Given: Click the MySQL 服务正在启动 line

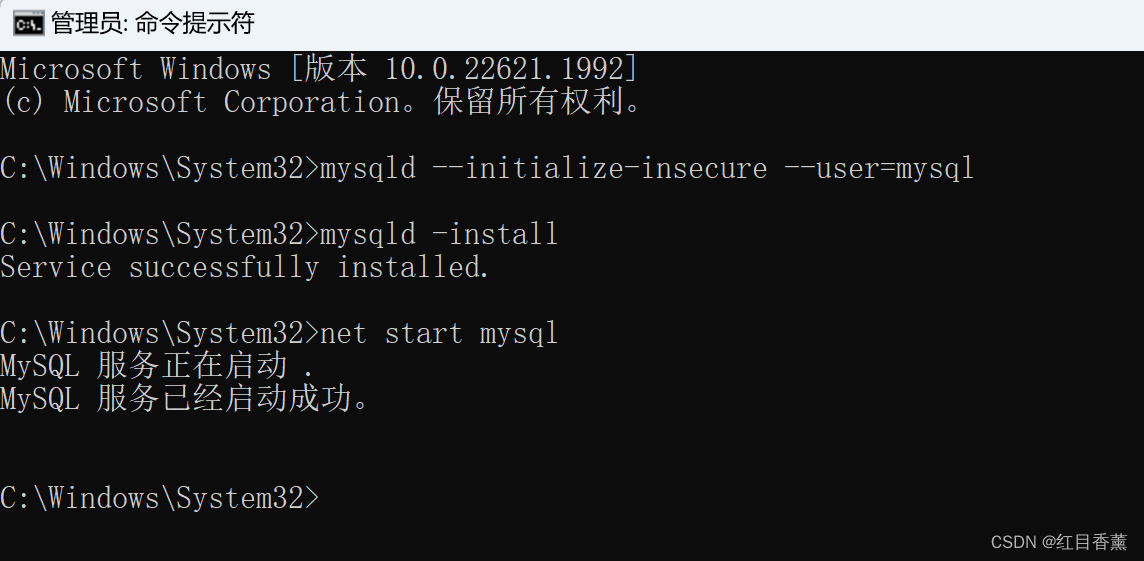Looking at the screenshot, I should pyautogui.click(x=157, y=366).
